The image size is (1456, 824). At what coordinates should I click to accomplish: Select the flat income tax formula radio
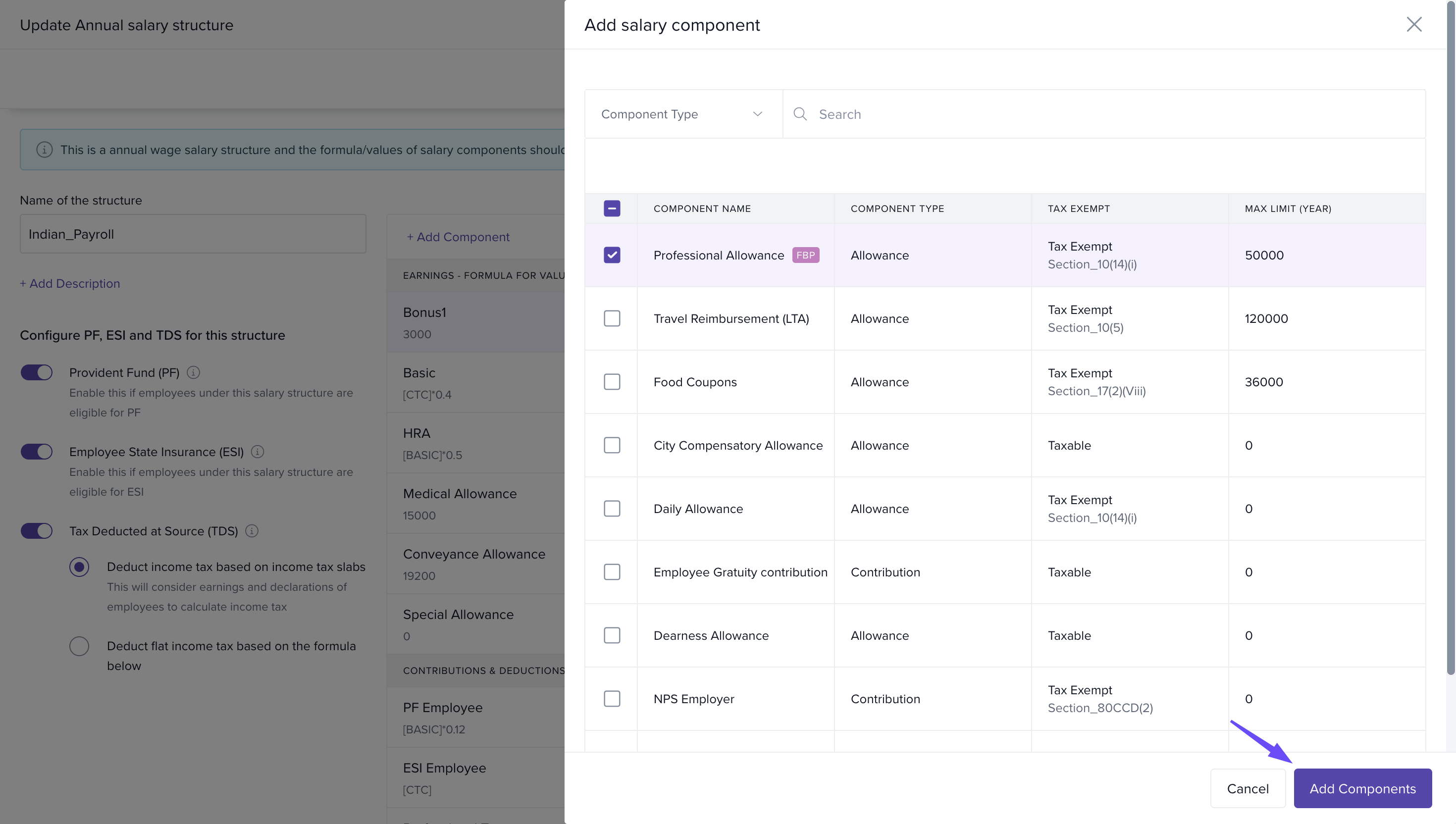[x=79, y=646]
